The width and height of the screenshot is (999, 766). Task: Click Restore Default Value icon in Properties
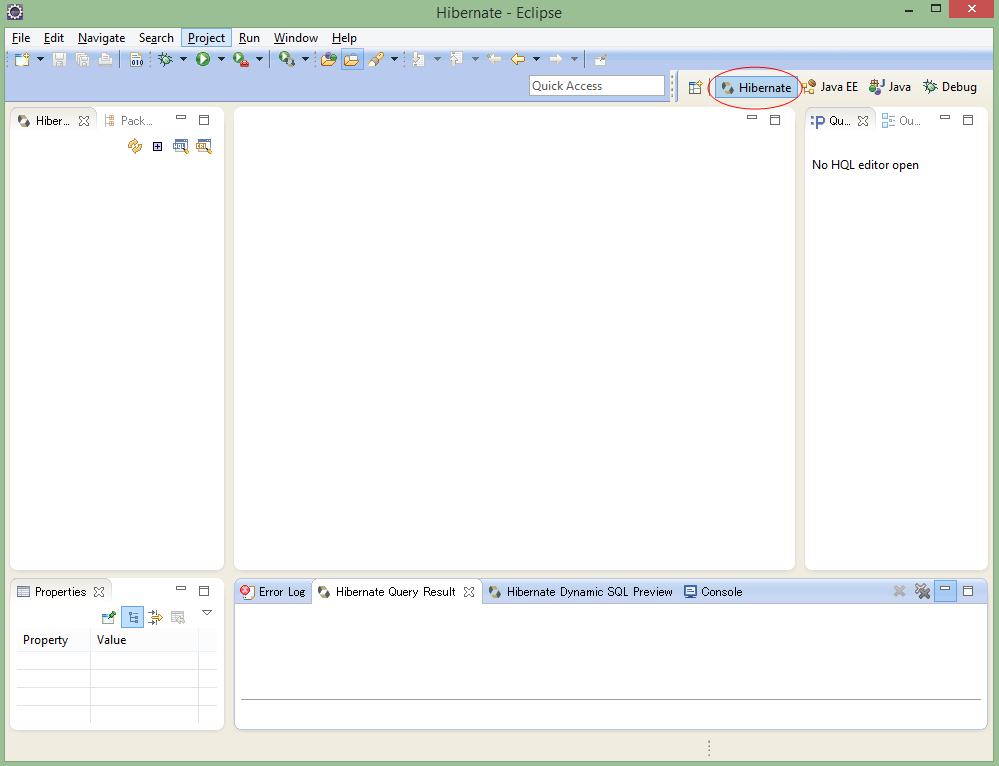pyautogui.click(x=178, y=617)
